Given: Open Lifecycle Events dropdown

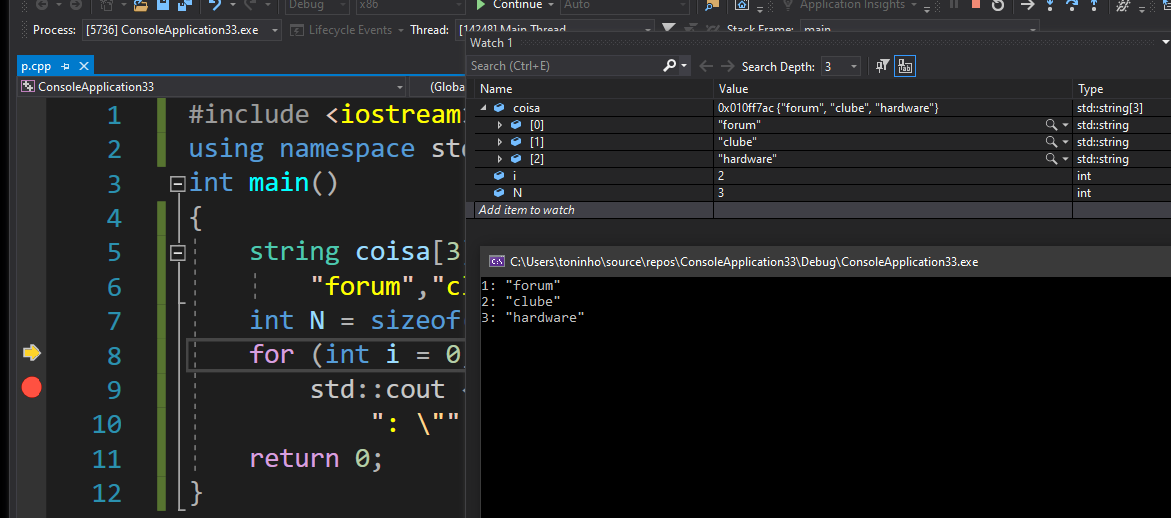Looking at the screenshot, I should coord(402,31).
